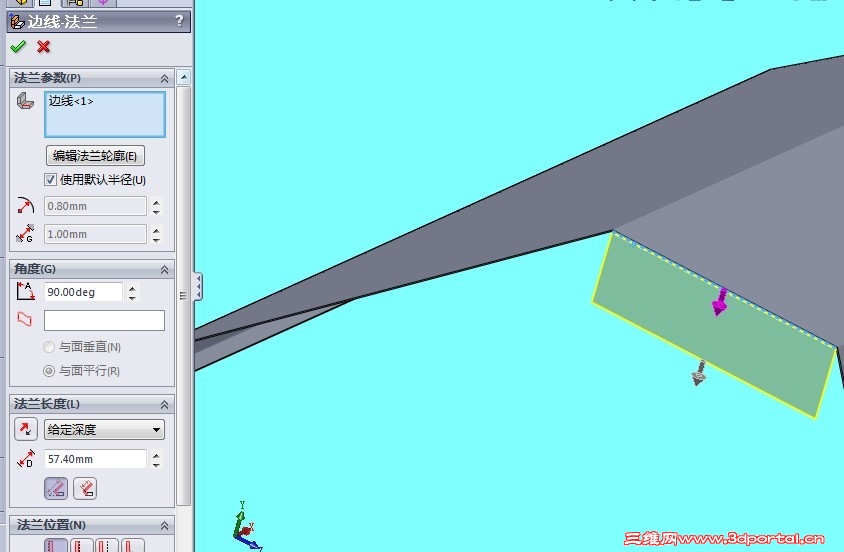The image size is (844, 552).
Task: Select 边线<1> in the edge selection box
Action: tap(71, 101)
